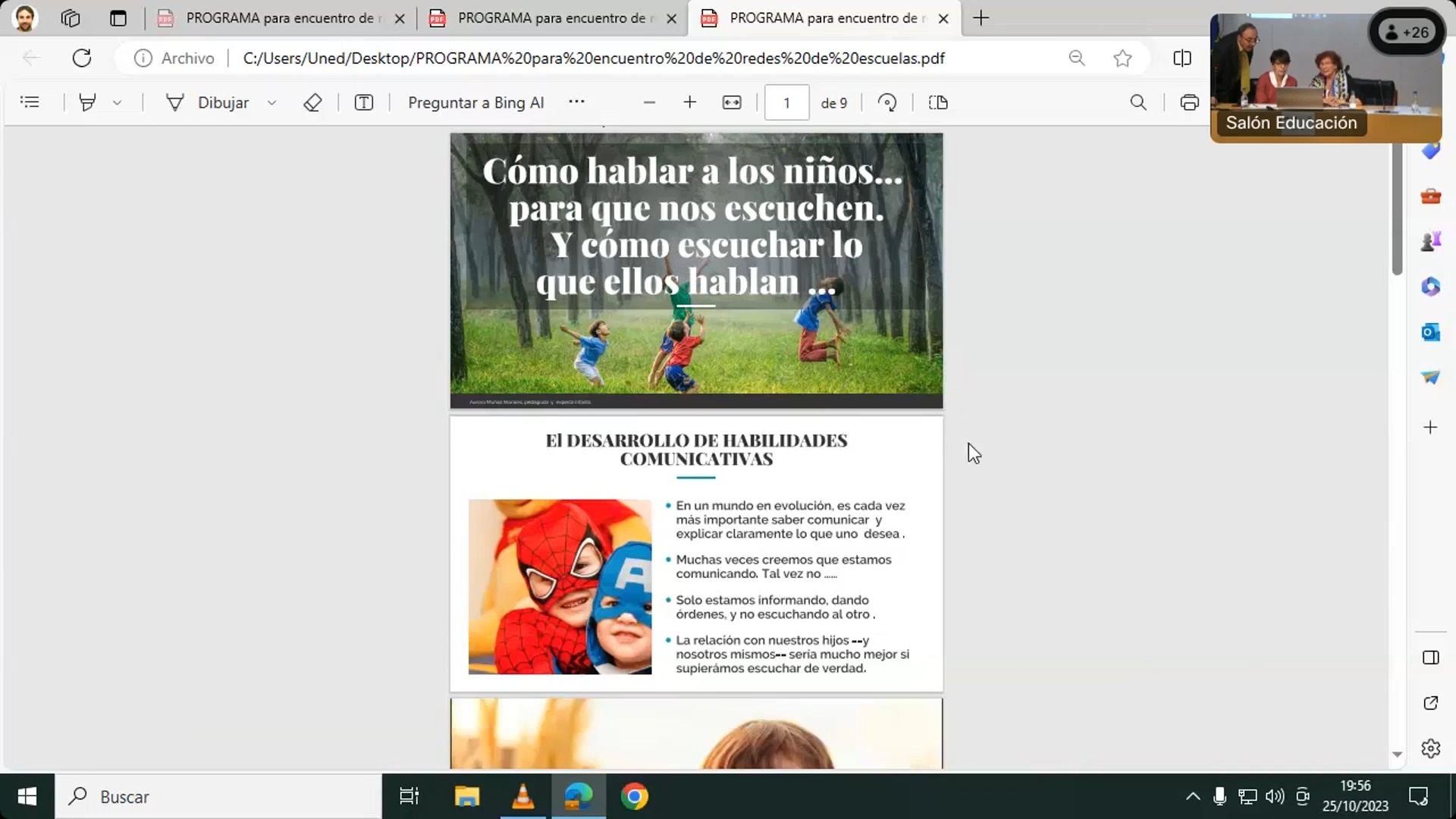1456x819 pixels.
Task: Expand the highlight tool dropdown arrow
Action: pyautogui.click(x=117, y=102)
